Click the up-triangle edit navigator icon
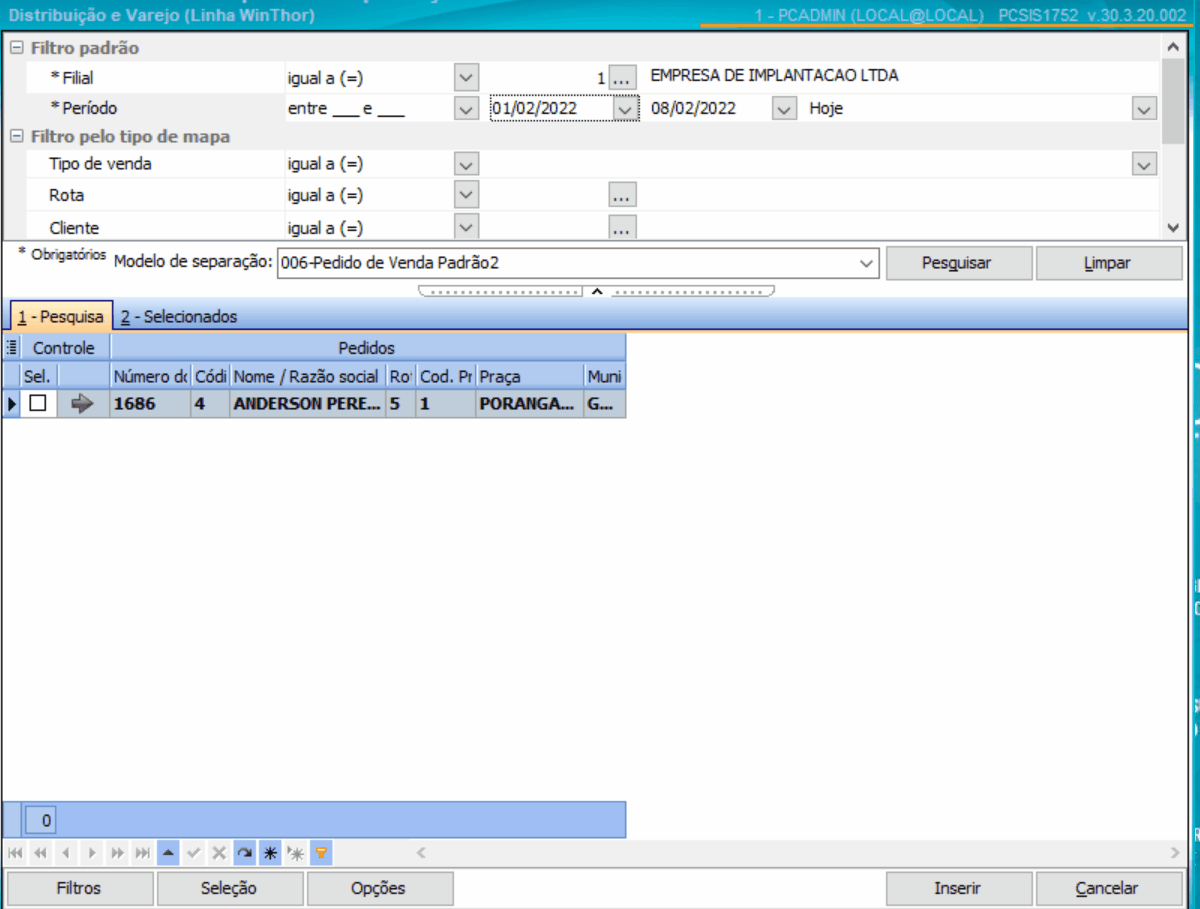This screenshot has width=1200, height=909. pos(168,854)
